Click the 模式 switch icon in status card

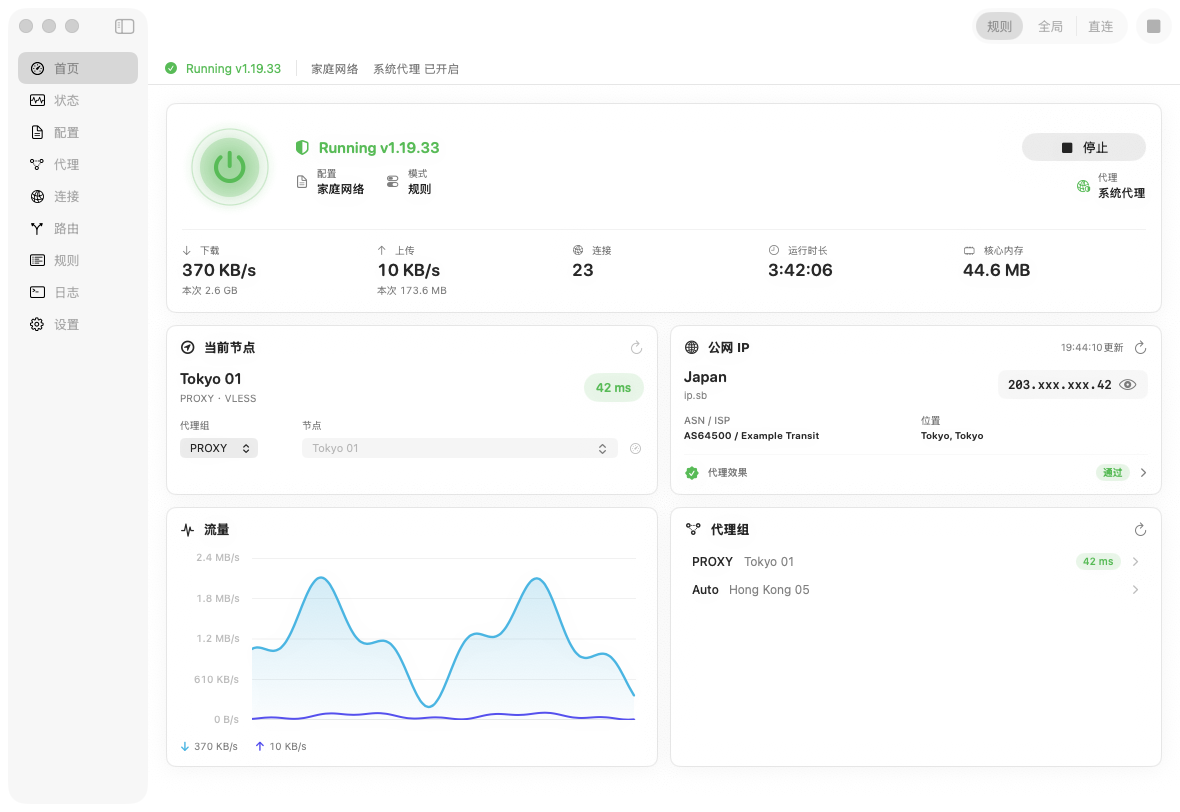coord(392,181)
